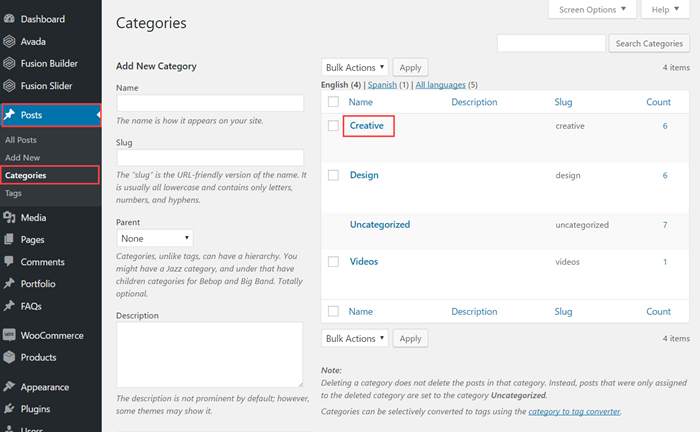Open Add New submenu item
Image resolution: width=700 pixels, height=432 pixels.
pos(22,158)
